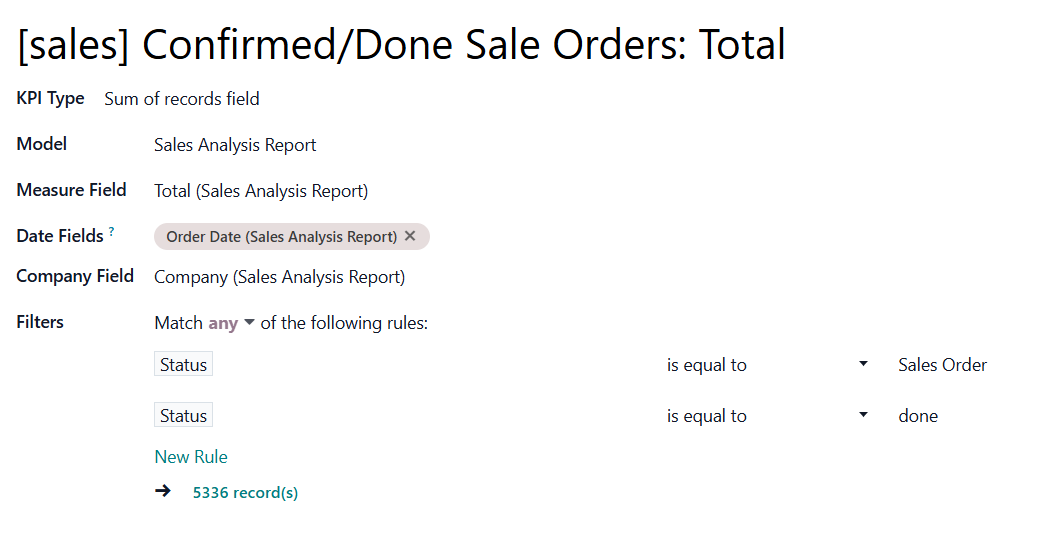Open the KPI Type selection
Screen dimensions: 1037x552
(x=182, y=99)
